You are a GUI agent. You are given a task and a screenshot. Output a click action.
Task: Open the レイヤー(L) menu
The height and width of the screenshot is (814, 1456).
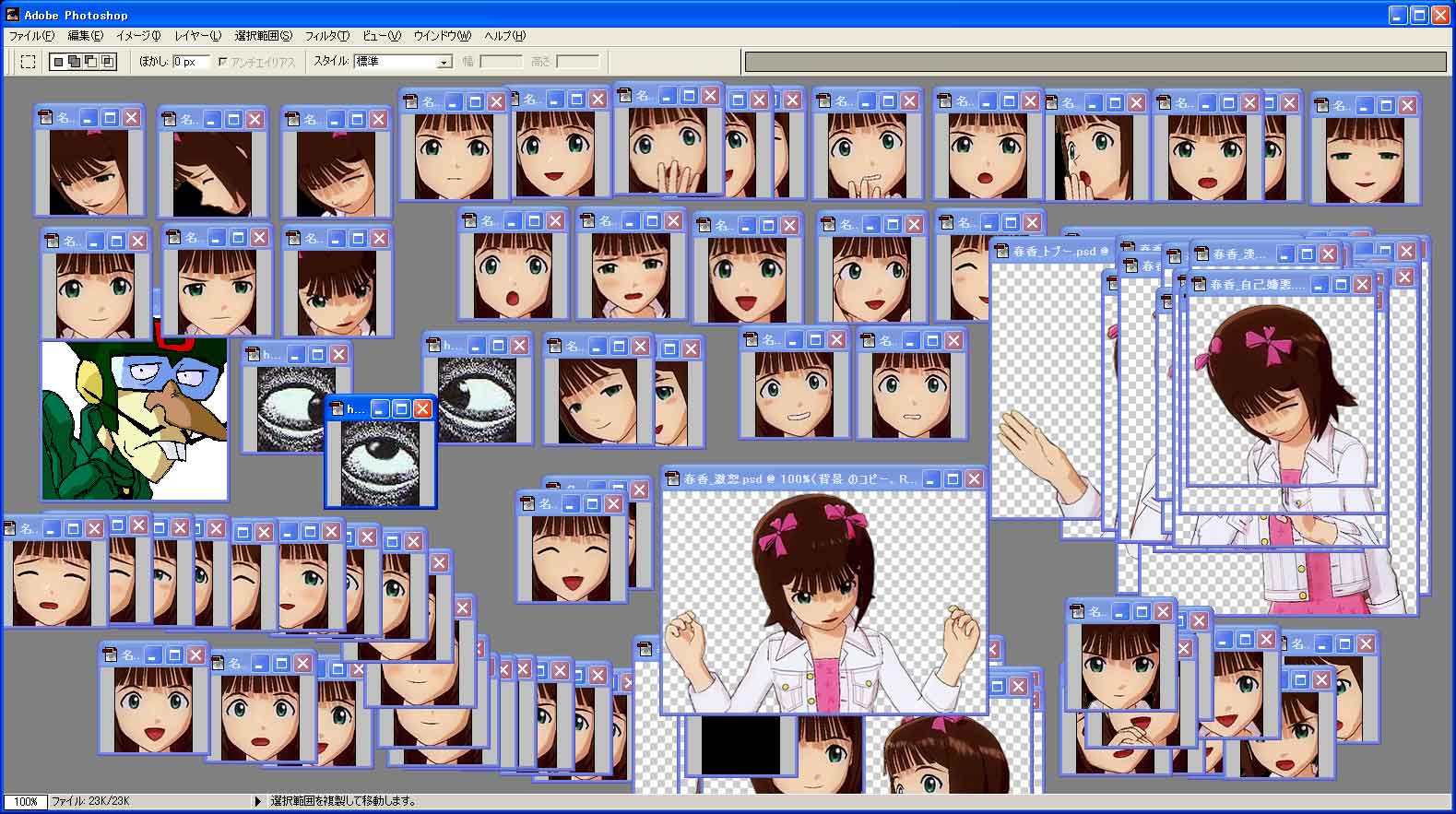[x=197, y=36]
